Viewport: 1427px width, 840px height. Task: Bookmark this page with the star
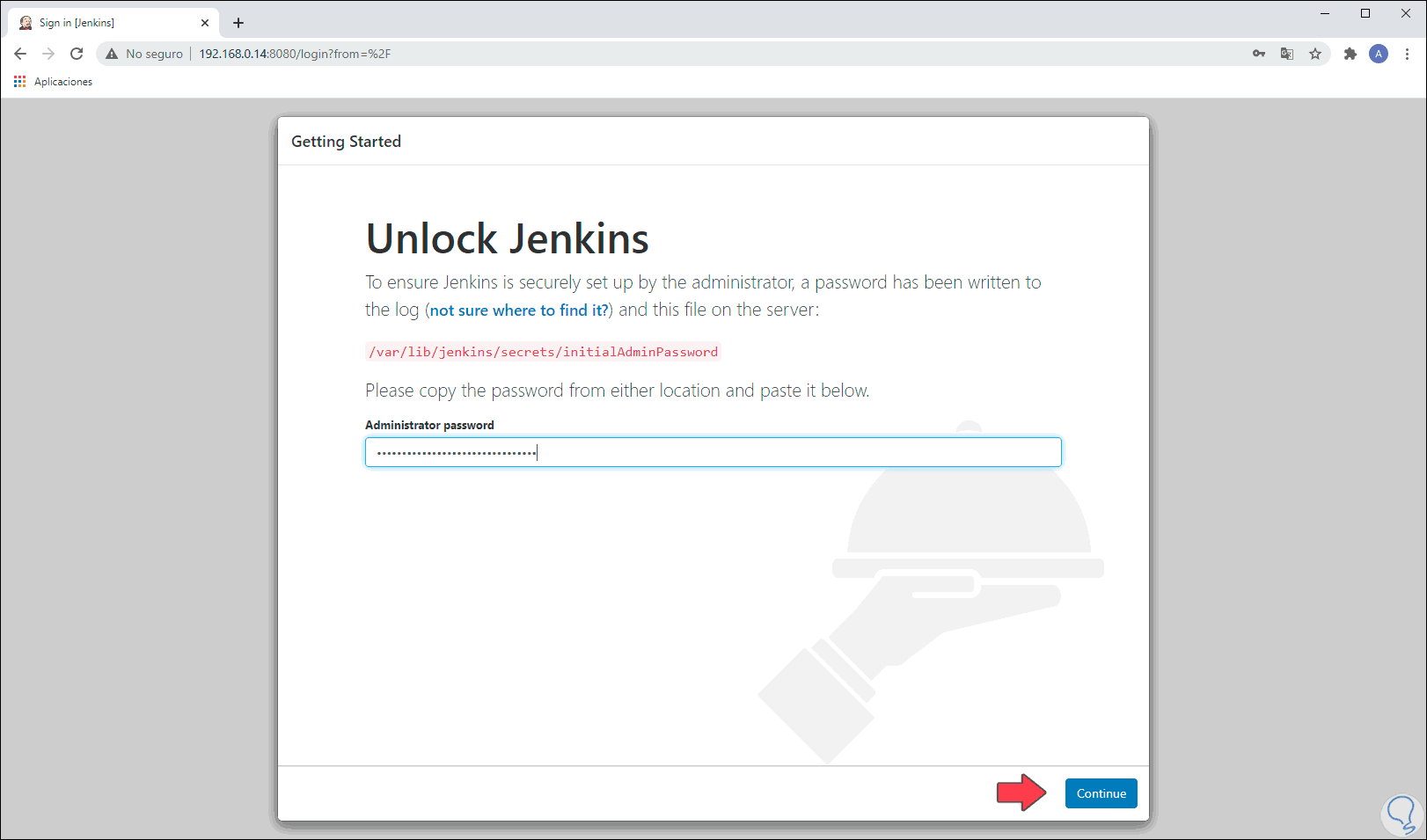point(1315,54)
